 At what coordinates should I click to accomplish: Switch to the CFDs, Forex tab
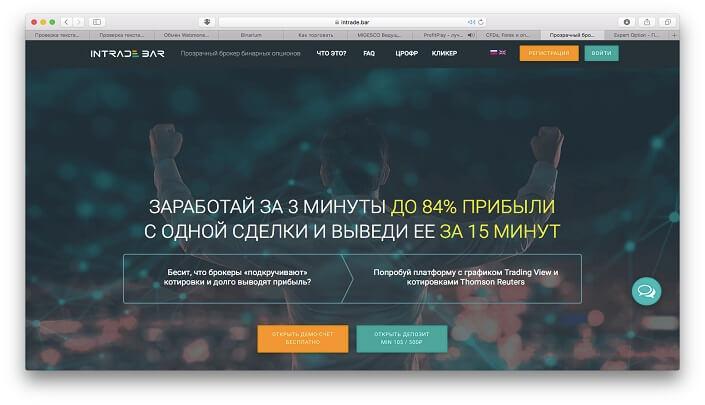(508, 35)
